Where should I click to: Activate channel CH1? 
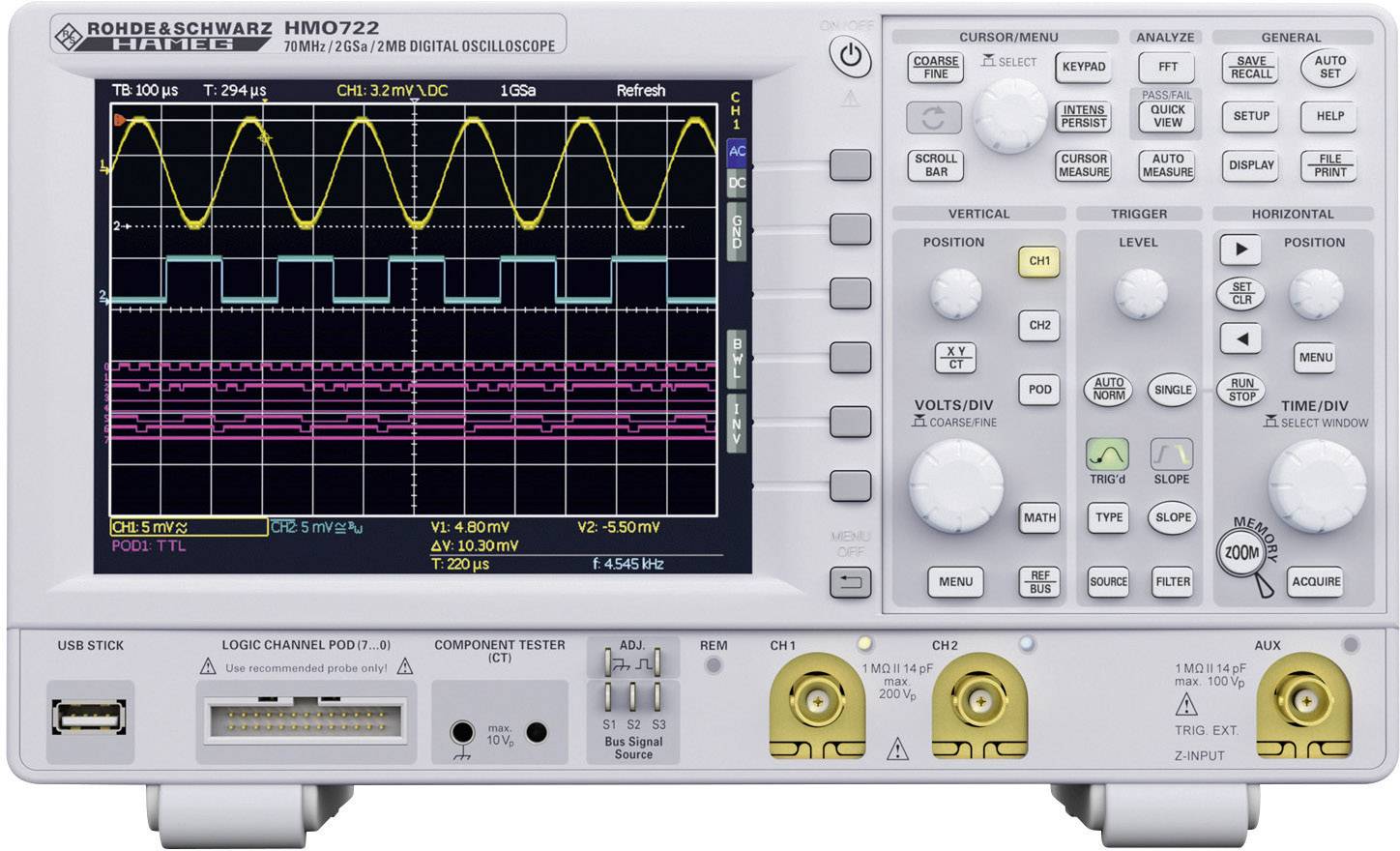(x=1037, y=261)
